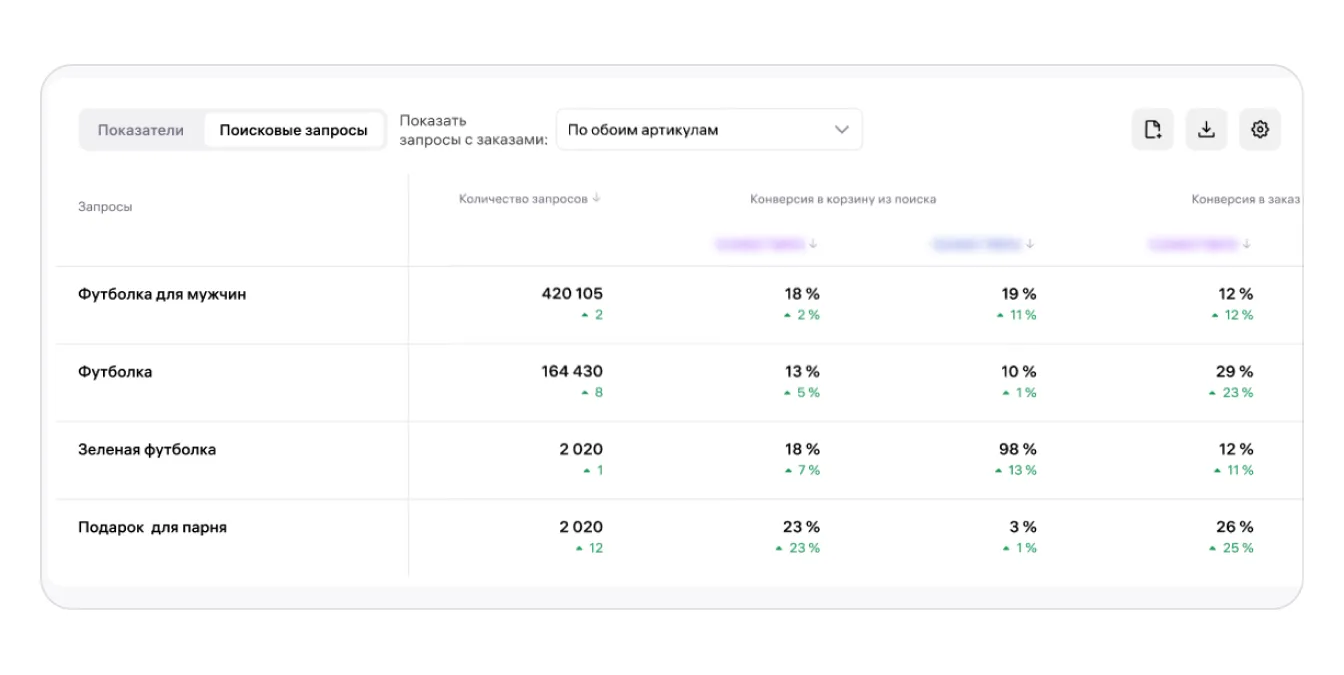Select the Зеленая футболка query

147,450
